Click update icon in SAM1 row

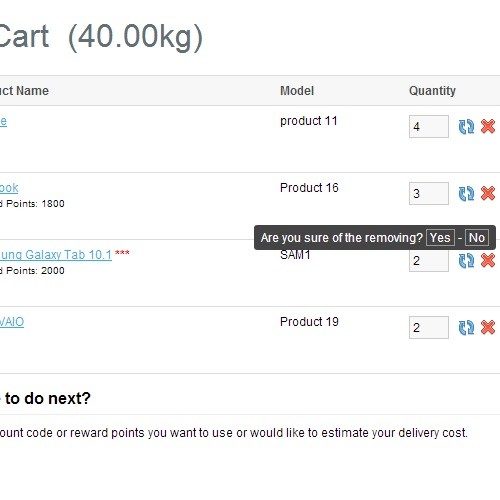[466, 261]
